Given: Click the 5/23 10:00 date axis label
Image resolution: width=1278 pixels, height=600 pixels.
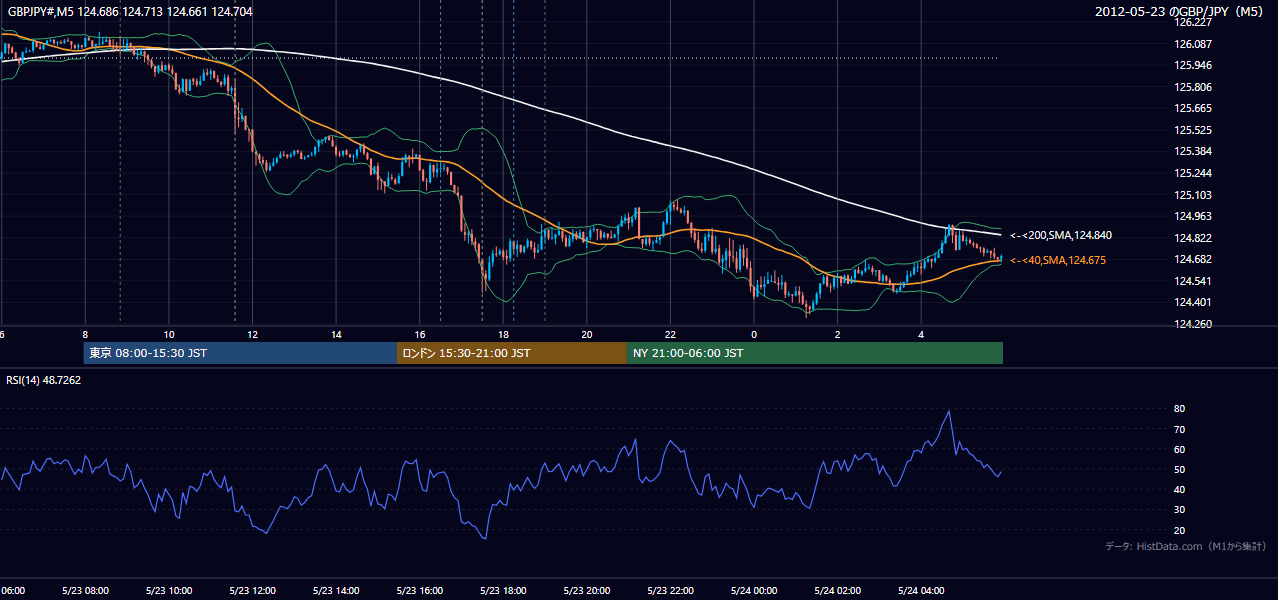Looking at the screenshot, I should pyautogui.click(x=168, y=591).
